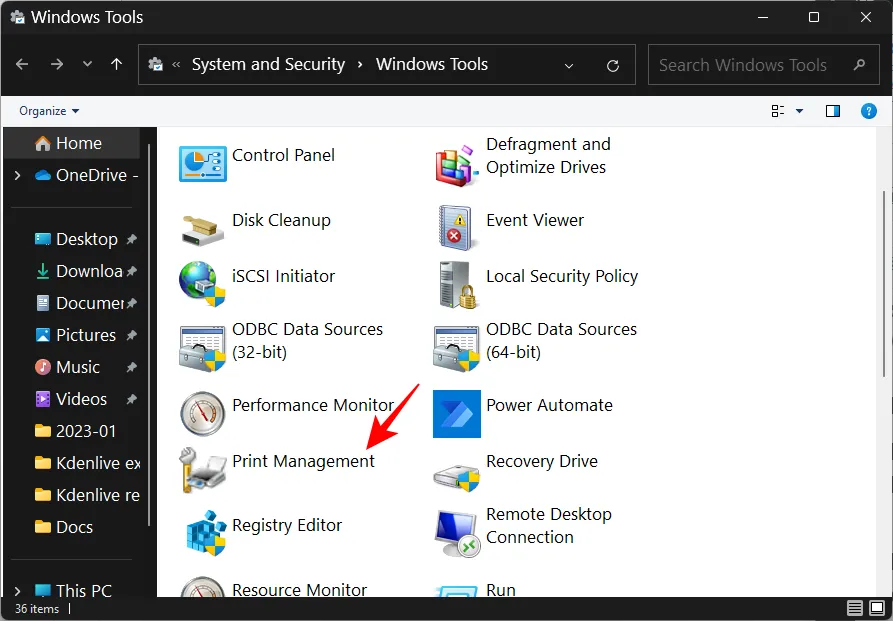Open the Power Automate icon
This screenshot has width=893, height=621.
point(457,413)
